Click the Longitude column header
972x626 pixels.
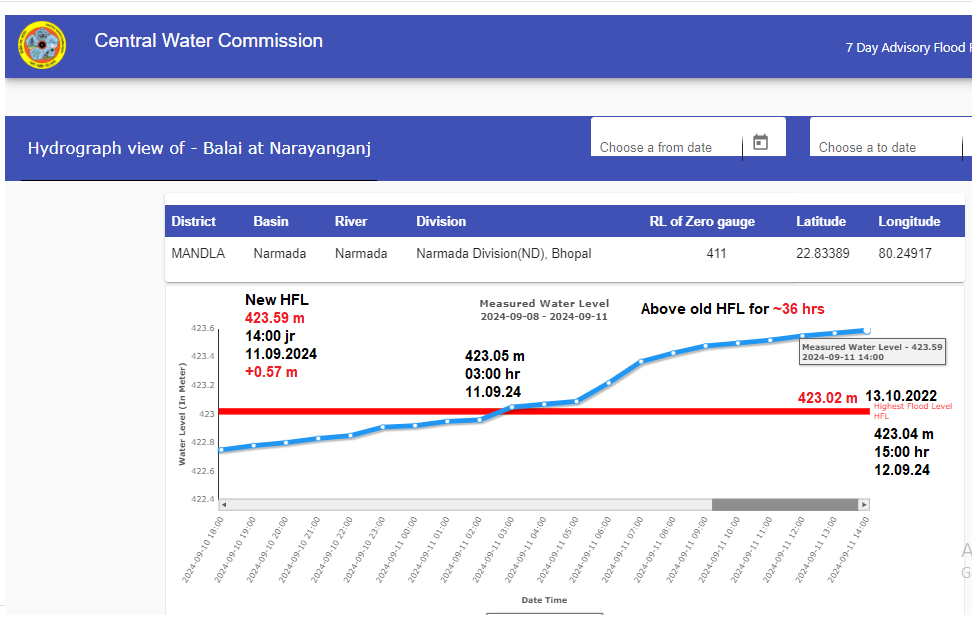909,221
